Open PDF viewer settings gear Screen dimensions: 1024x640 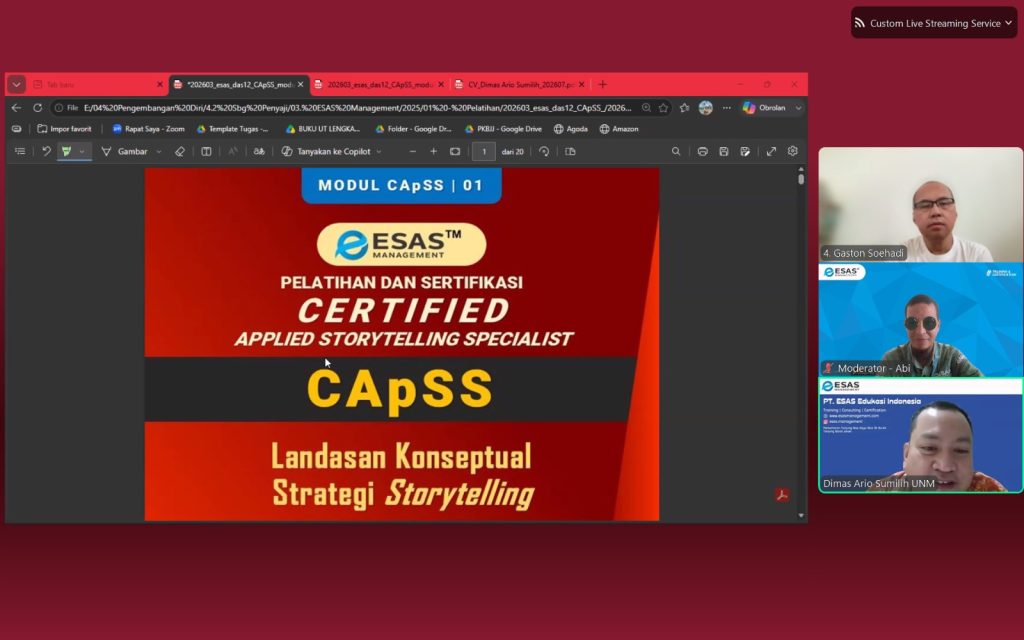point(792,151)
